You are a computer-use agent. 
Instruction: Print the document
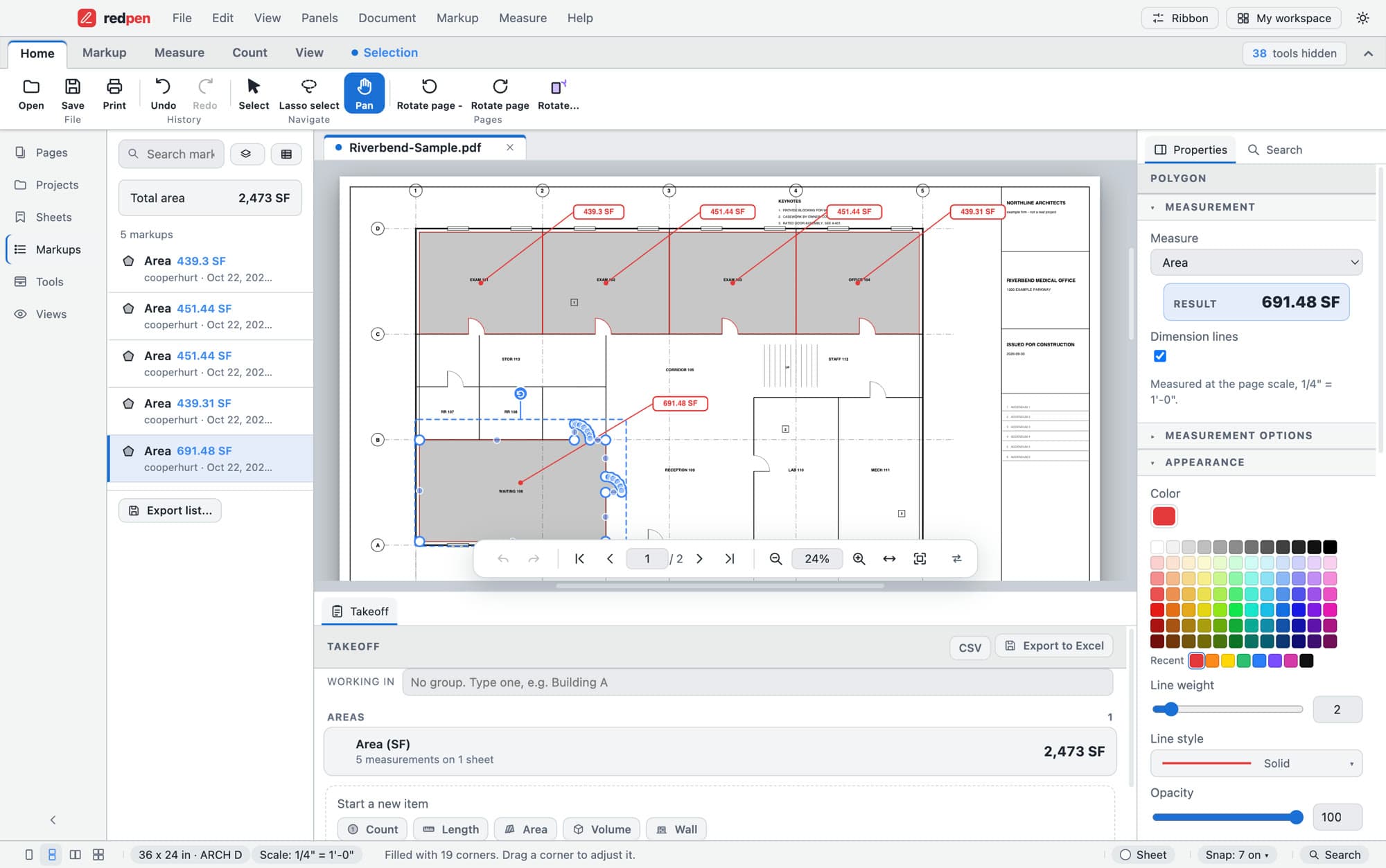[x=114, y=94]
